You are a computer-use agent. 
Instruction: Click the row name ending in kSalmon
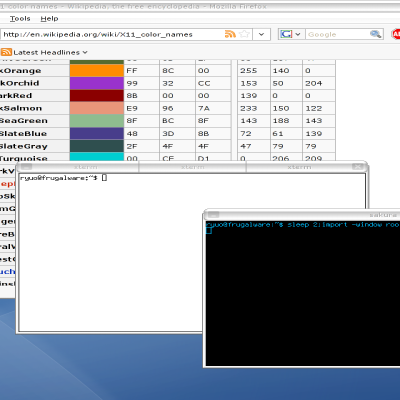(21, 108)
